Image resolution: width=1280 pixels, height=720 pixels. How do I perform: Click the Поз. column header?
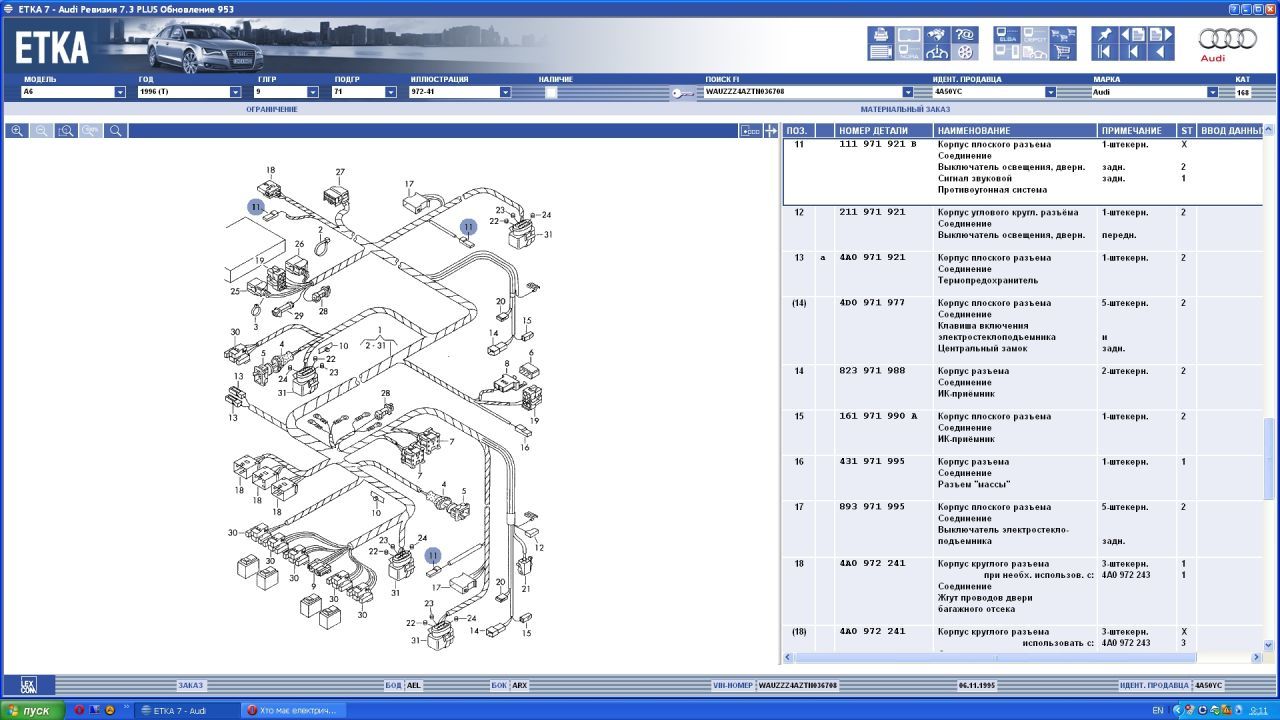[798, 131]
